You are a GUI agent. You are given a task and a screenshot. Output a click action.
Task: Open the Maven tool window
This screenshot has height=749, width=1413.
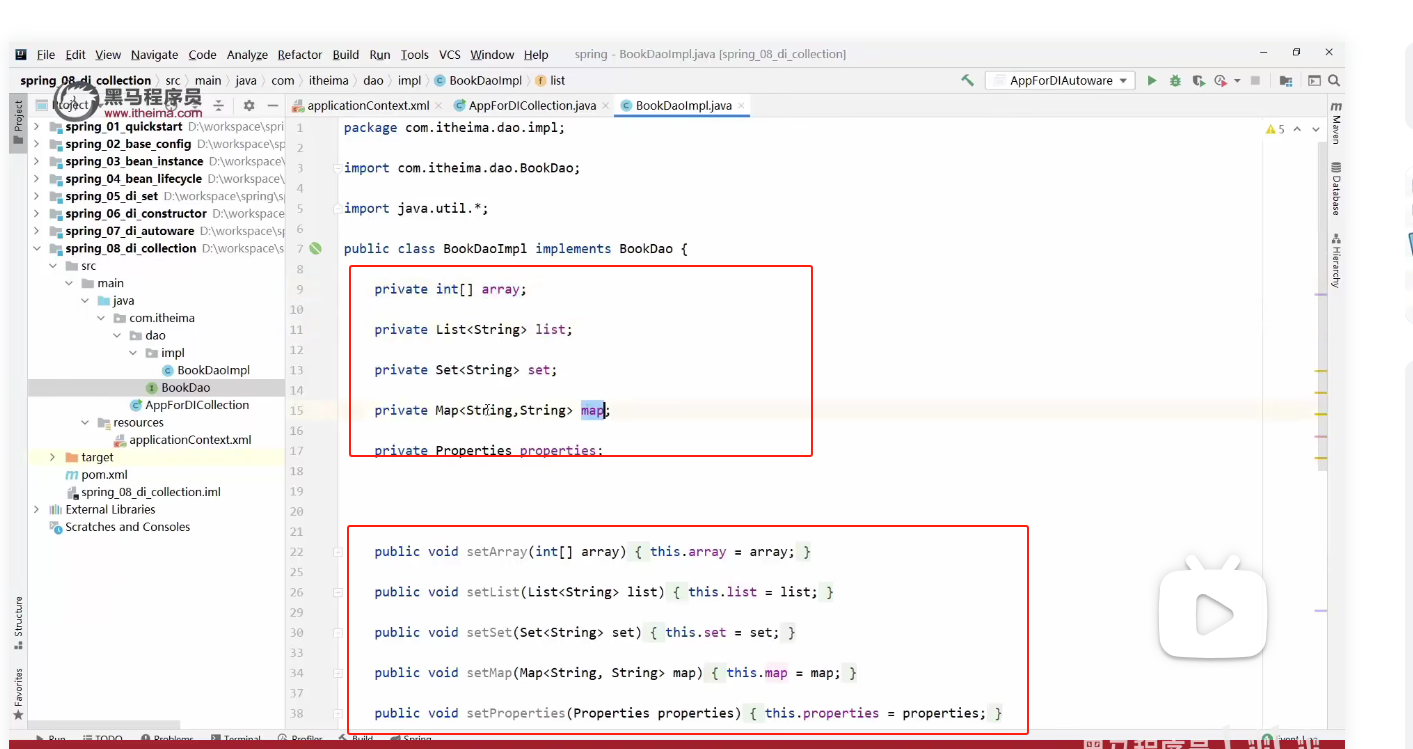click(x=1336, y=123)
